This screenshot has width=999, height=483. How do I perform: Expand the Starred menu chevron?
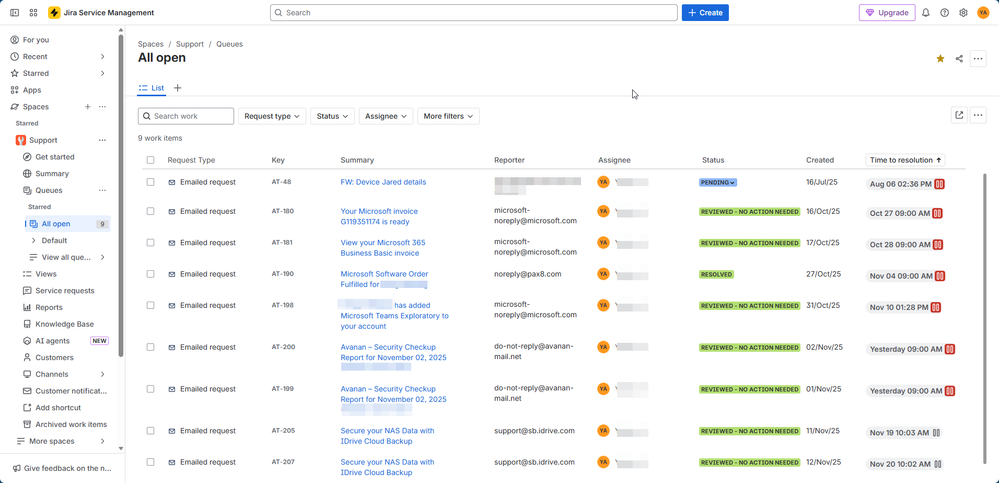pyautogui.click(x=103, y=73)
